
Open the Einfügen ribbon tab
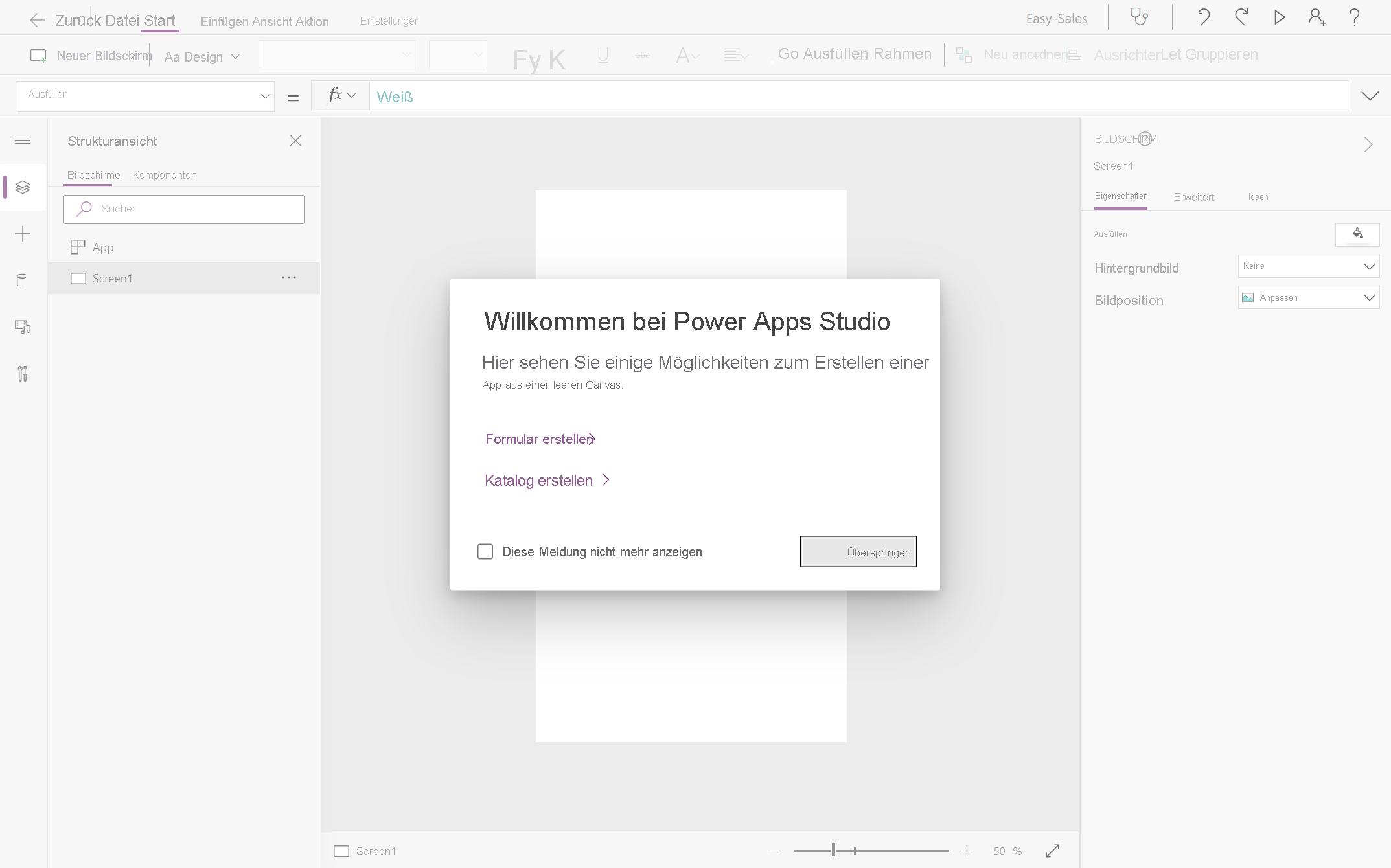click(x=224, y=21)
